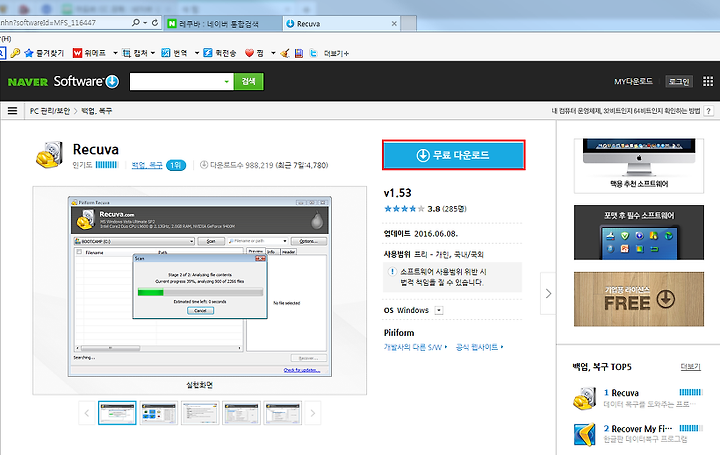720x455 pixels.
Task: Open 공식 웹사이트 link
Action: coord(479,347)
